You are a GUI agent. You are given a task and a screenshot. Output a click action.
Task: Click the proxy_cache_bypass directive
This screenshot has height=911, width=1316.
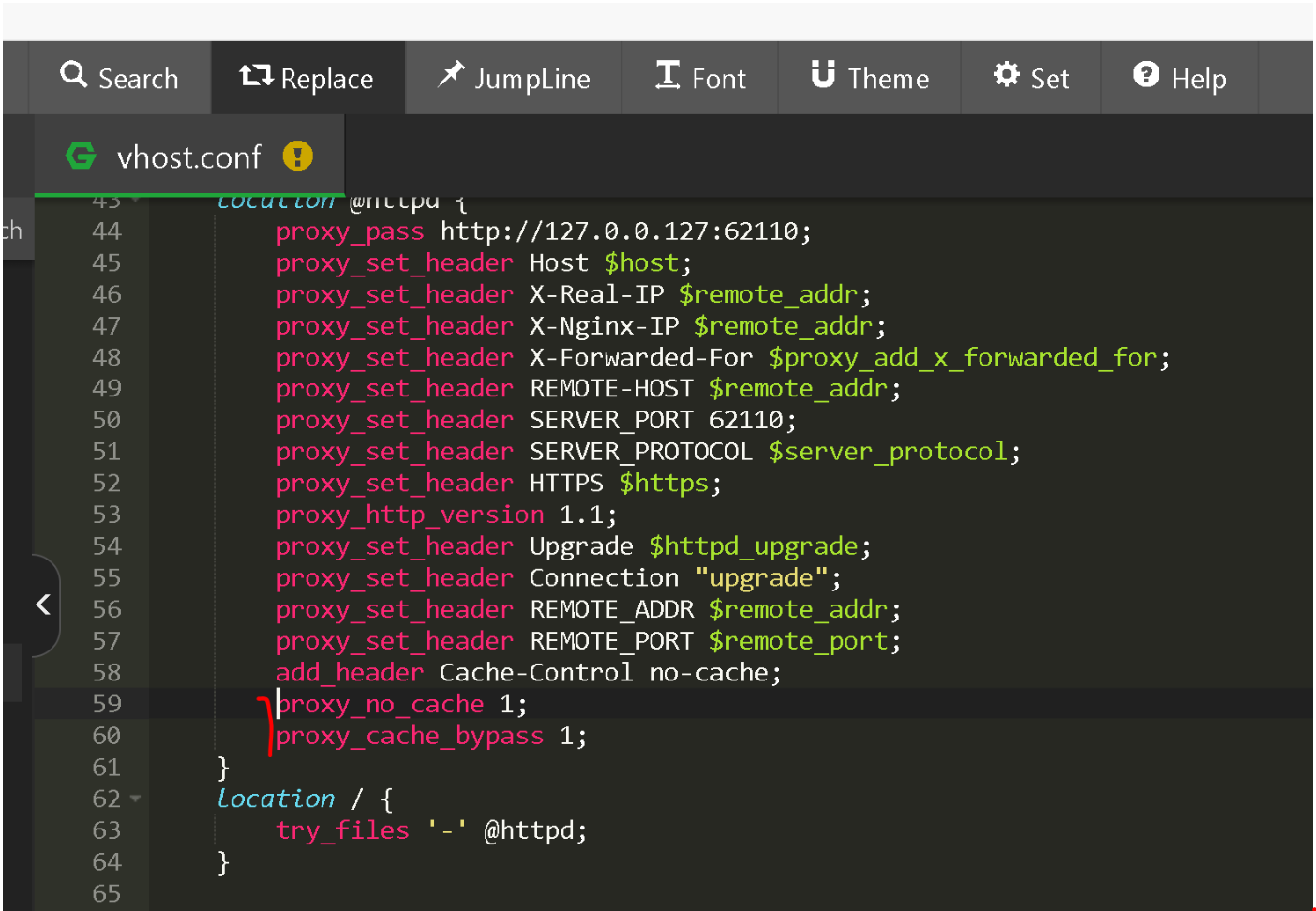(x=410, y=736)
